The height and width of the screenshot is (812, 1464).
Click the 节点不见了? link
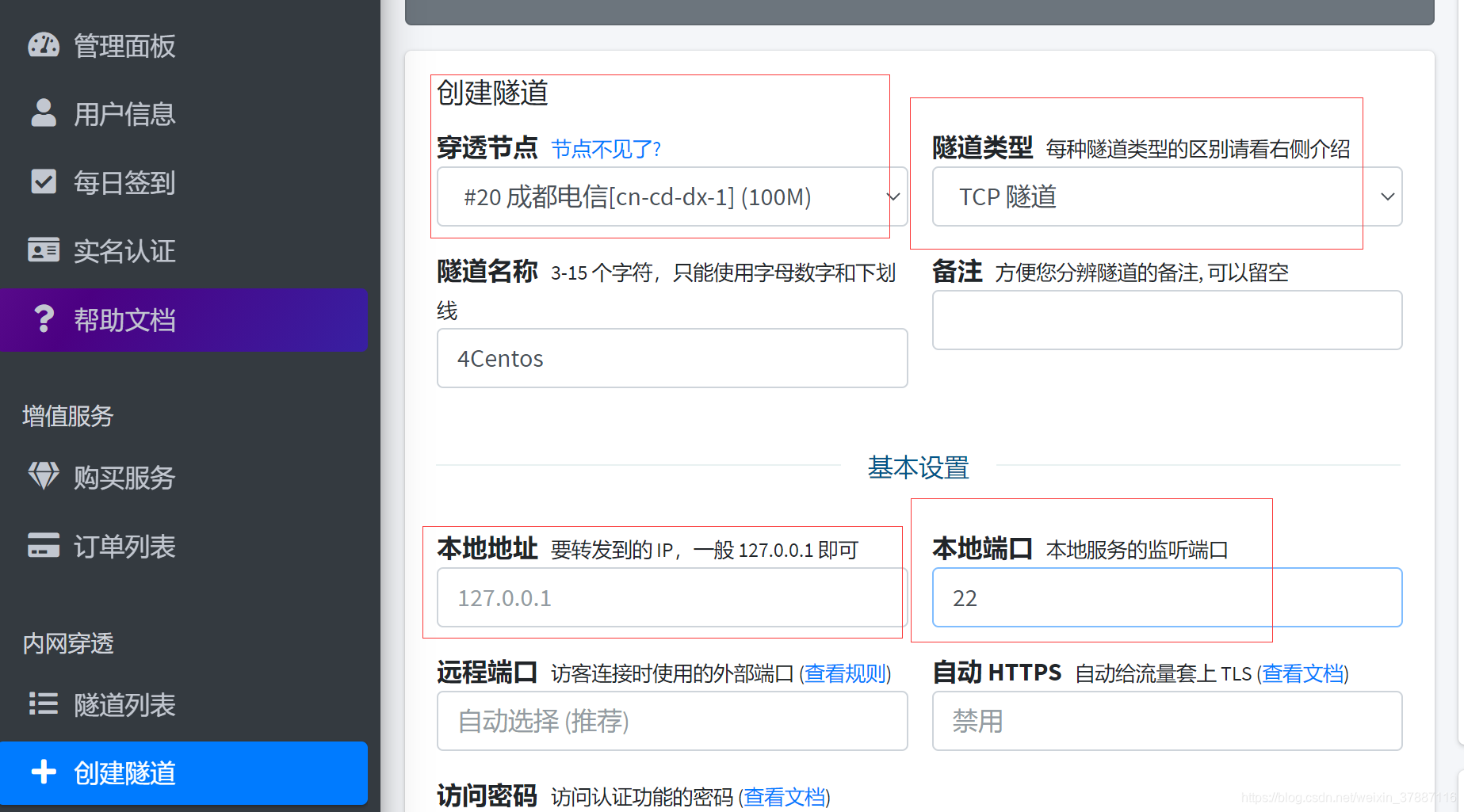tap(606, 149)
